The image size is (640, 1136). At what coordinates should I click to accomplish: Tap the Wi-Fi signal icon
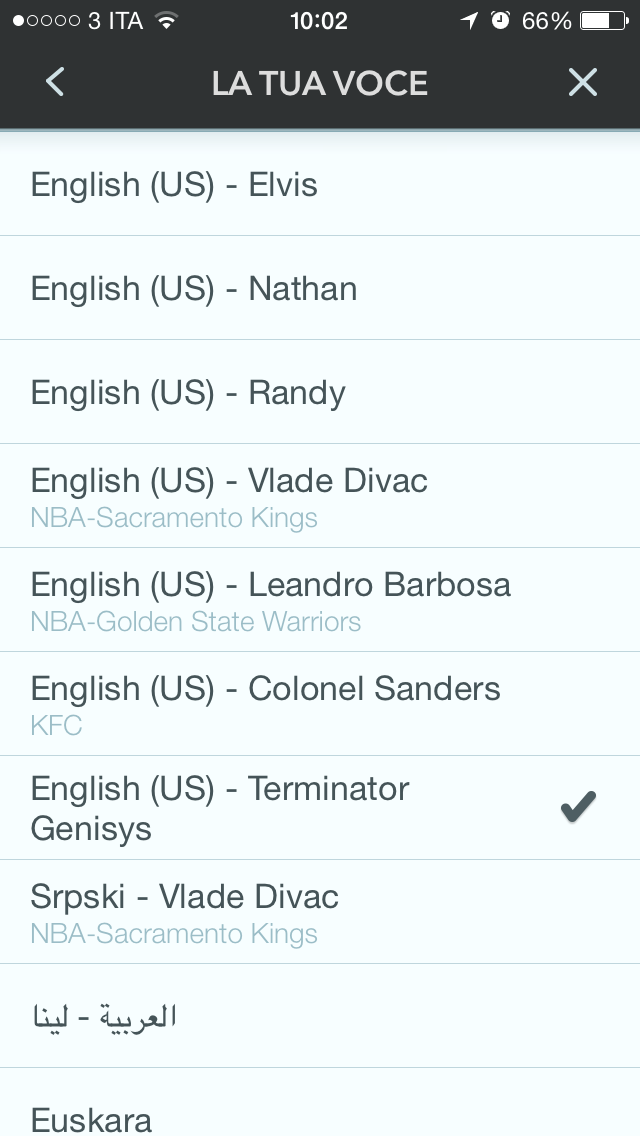coord(166,21)
